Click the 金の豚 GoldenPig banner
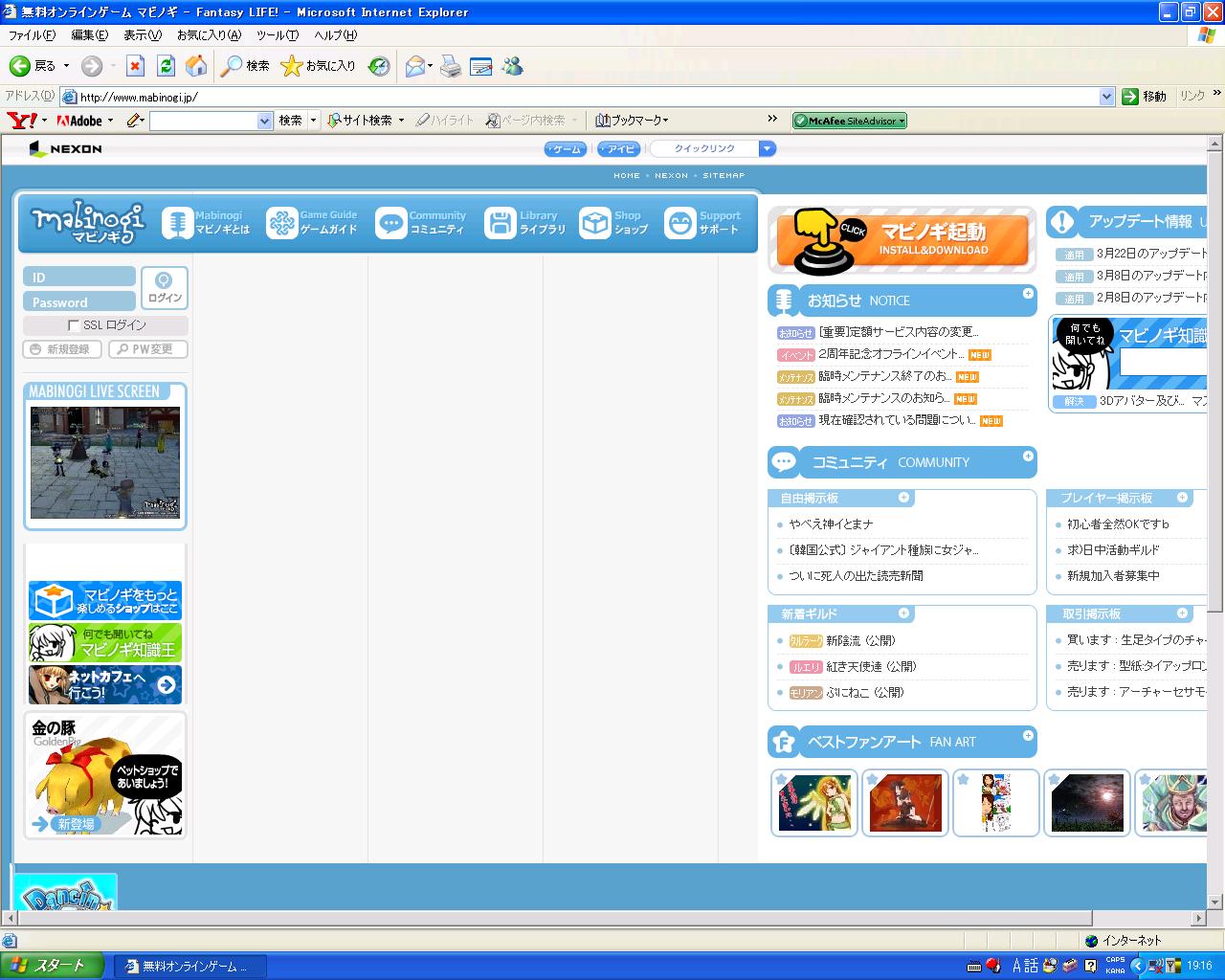This screenshot has height=980, width=1225. click(105, 775)
